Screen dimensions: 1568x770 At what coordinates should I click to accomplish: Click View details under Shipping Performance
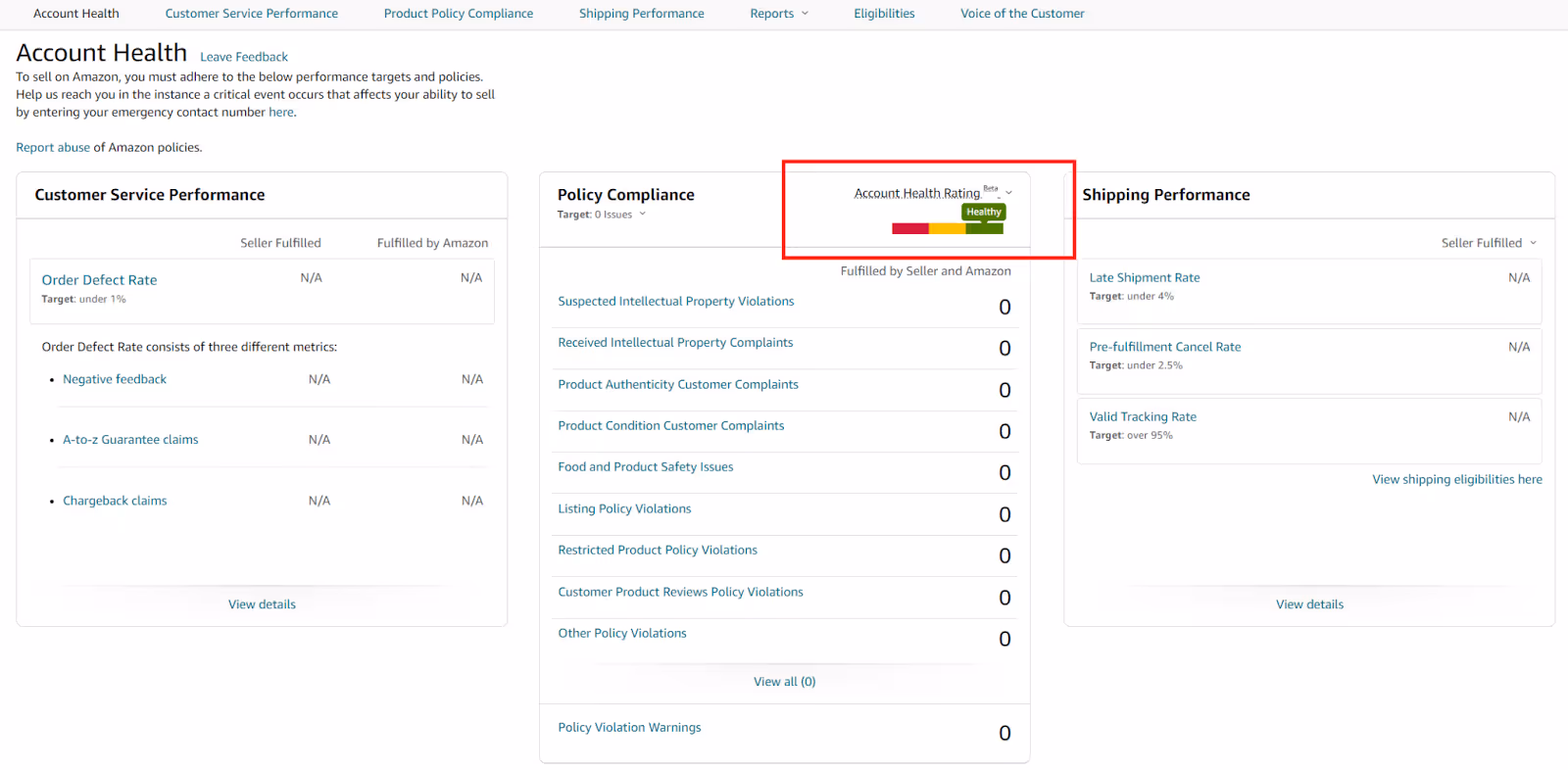coord(1309,604)
